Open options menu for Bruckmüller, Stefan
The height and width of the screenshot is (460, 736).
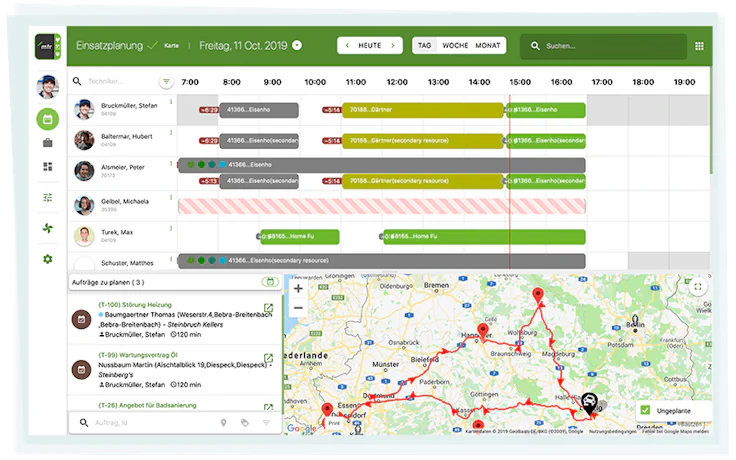coord(171,102)
